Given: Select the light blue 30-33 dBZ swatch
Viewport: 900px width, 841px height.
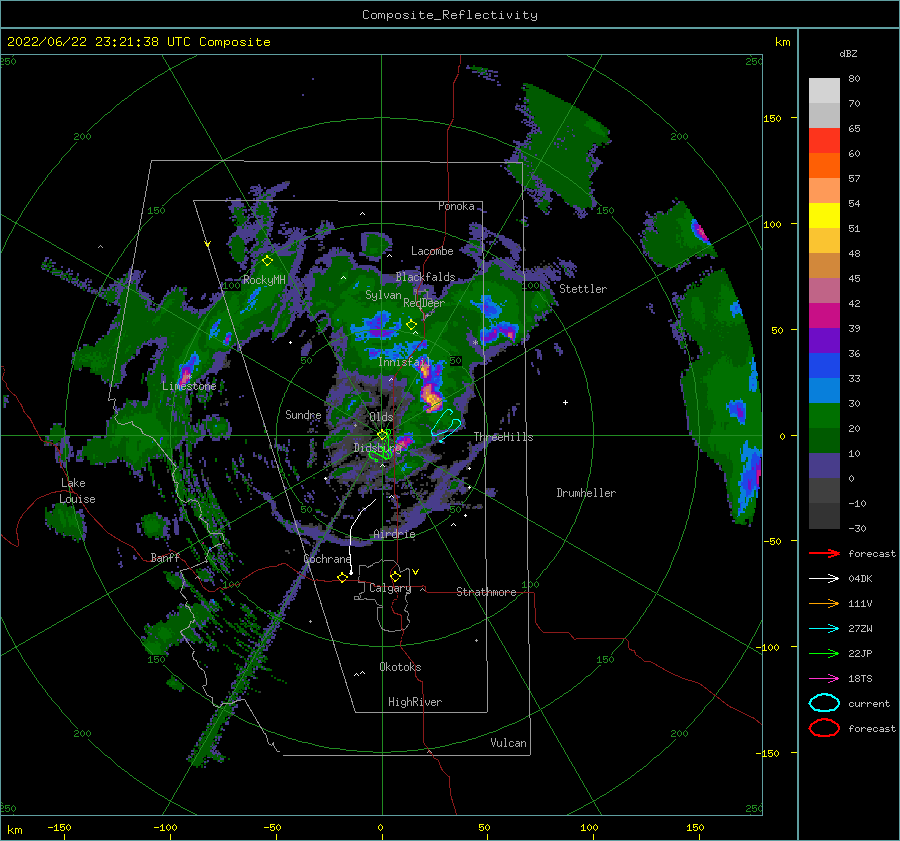Looking at the screenshot, I should (x=824, y=390).
